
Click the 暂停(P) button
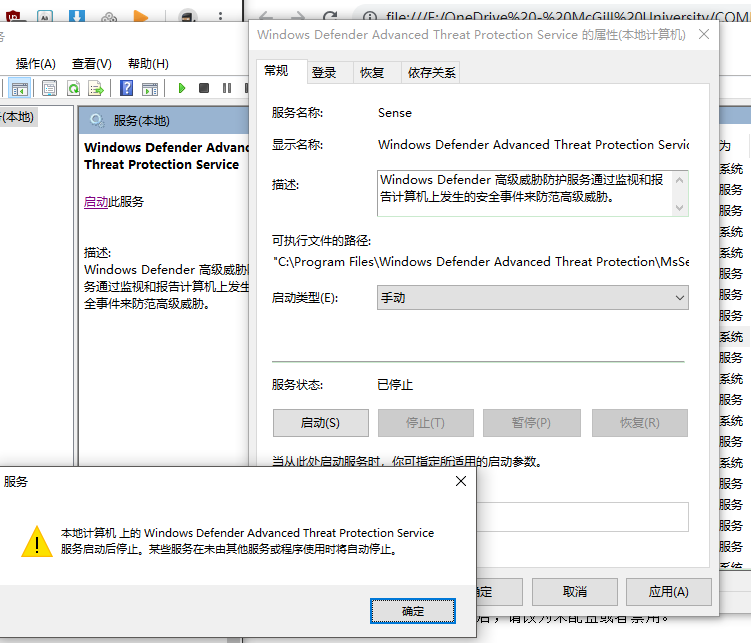pos(531,423)
